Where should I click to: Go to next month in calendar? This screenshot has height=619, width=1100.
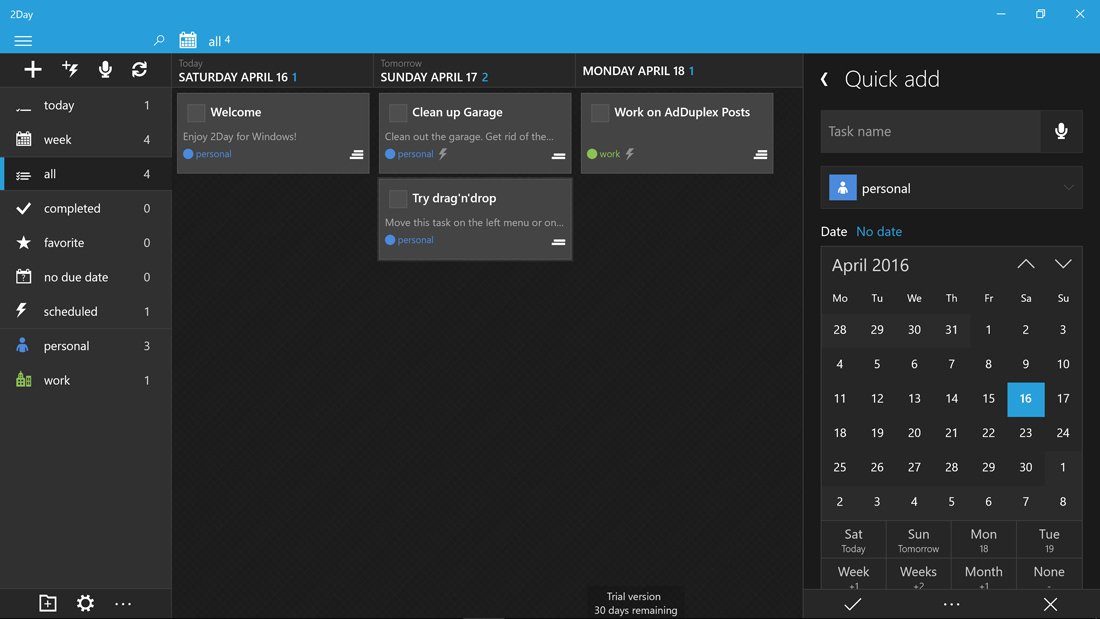(1063, 265)
